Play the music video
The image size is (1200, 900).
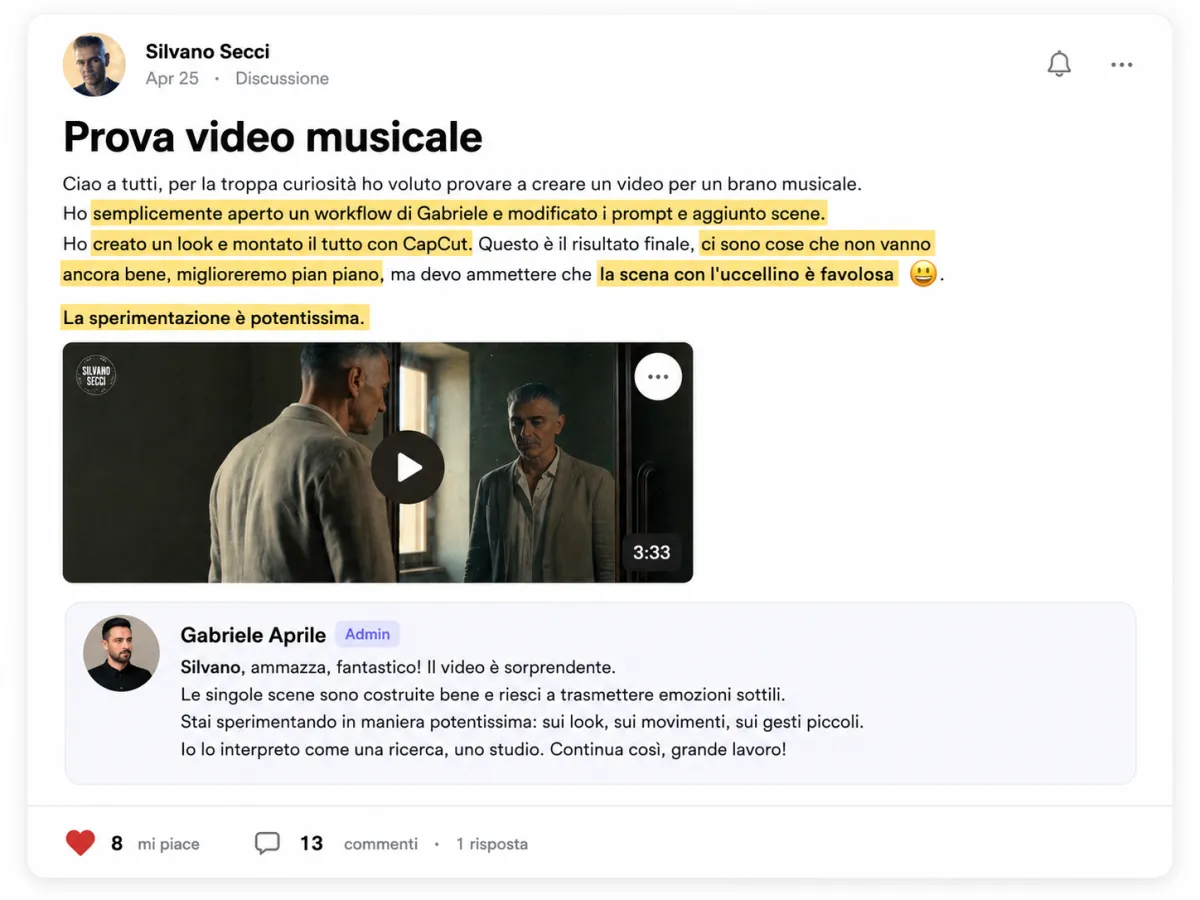point(408,467)
